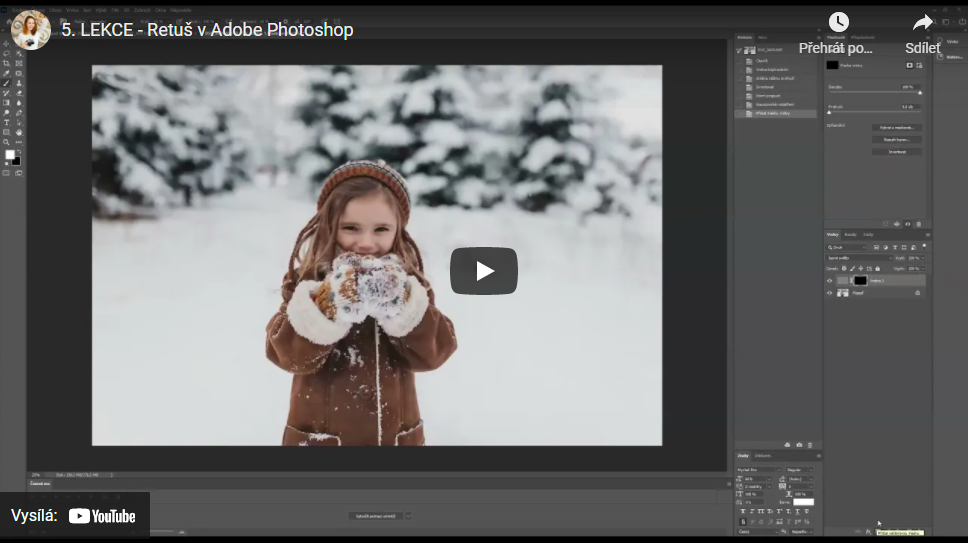Select the Crop tool
Image resolution: width=968 pixels, height=543 pixels.
click(x=6, y=63)
